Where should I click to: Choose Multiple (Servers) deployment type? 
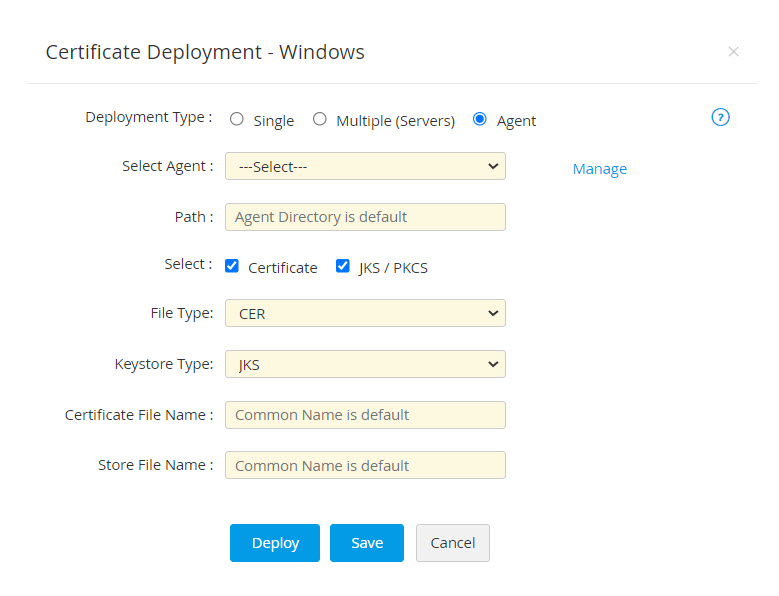(x=320, y=119)
